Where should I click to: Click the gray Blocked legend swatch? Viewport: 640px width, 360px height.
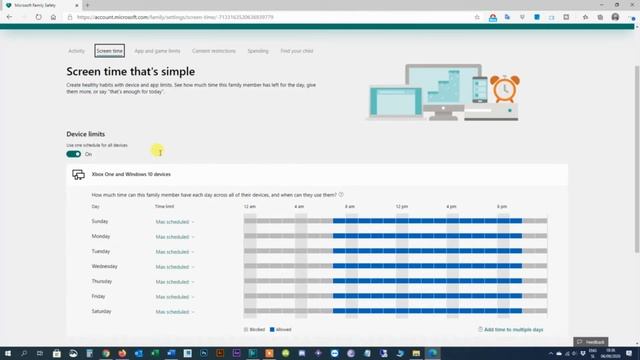[246, 329]
